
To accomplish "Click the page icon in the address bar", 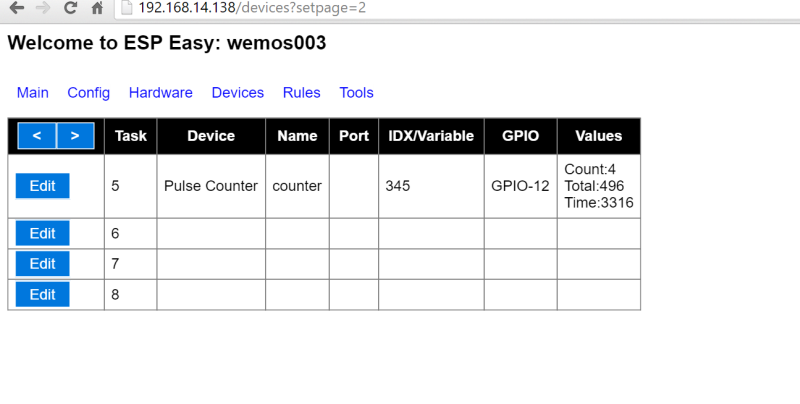I will (127, 8).
